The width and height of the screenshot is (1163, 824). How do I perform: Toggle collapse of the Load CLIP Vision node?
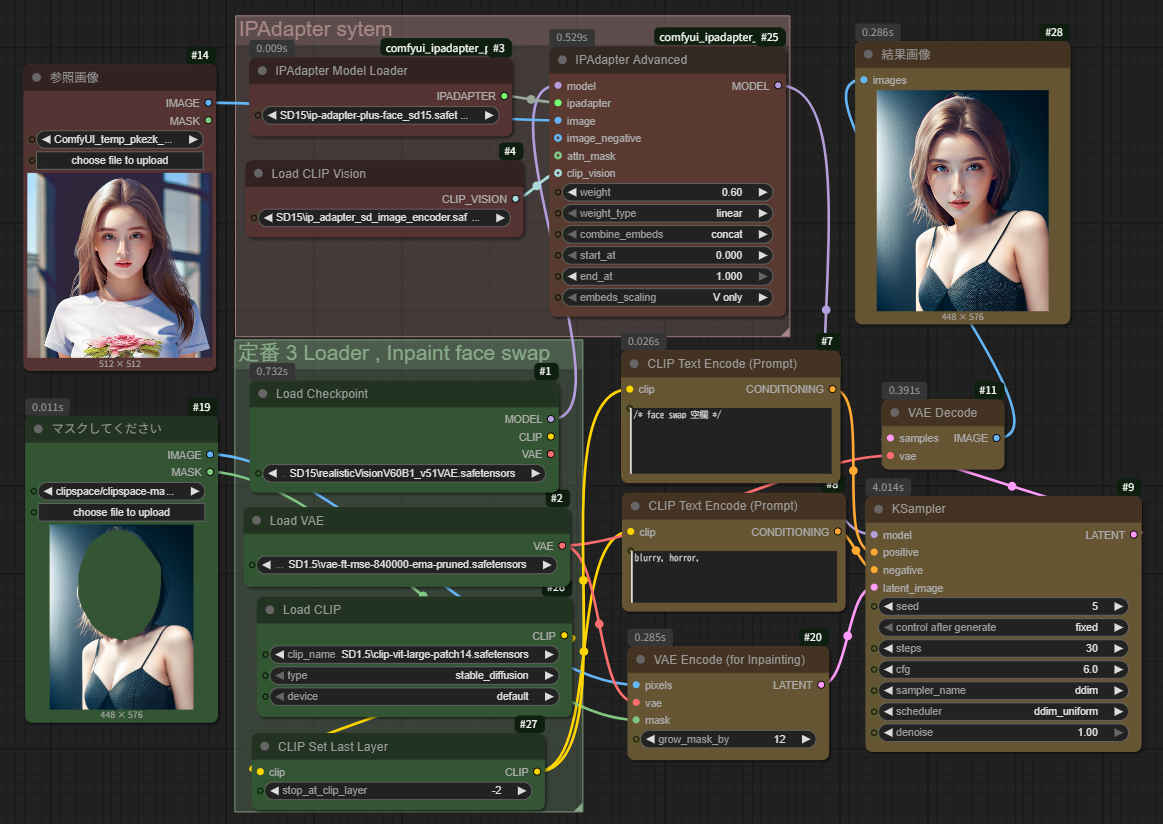[x=256, y=174]
